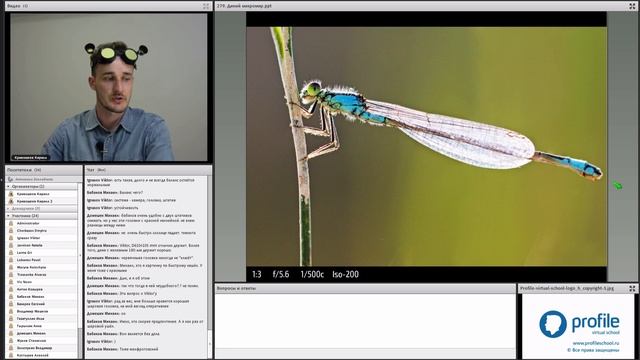640x360 pixels.
Task: Open the www.profileschool.ru link
Action: [596, 344]
